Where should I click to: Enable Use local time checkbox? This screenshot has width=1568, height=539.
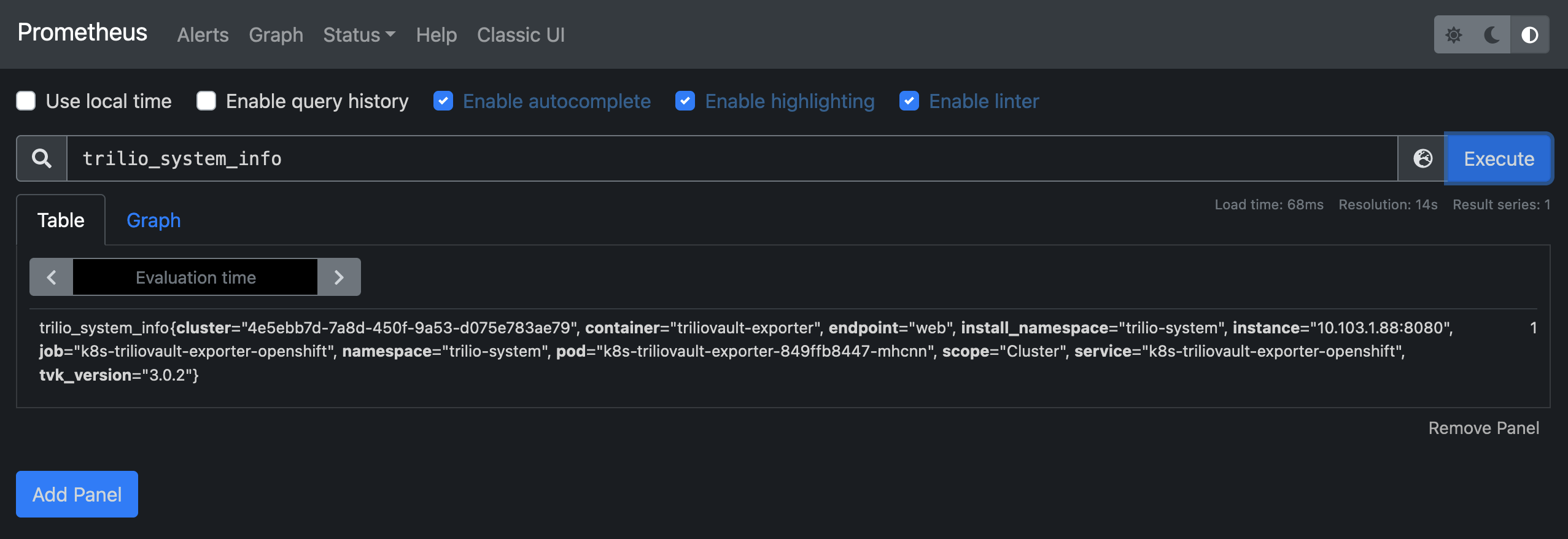[26, 101]
